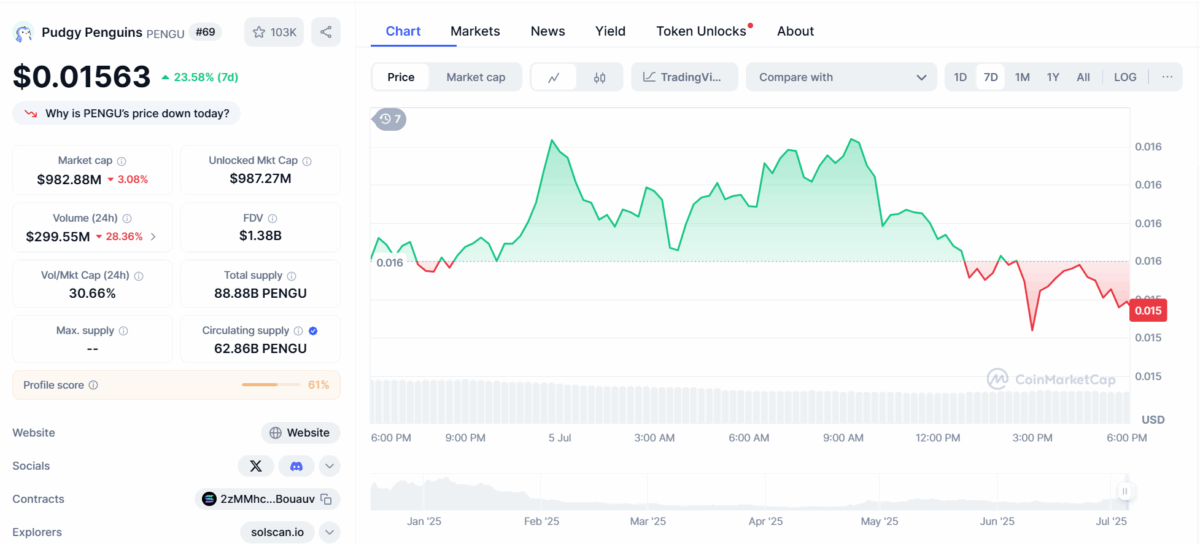The height and width of the screenshot is (544, 1200).
Task: Select the Market cap toggle
Action: [476, 77]
